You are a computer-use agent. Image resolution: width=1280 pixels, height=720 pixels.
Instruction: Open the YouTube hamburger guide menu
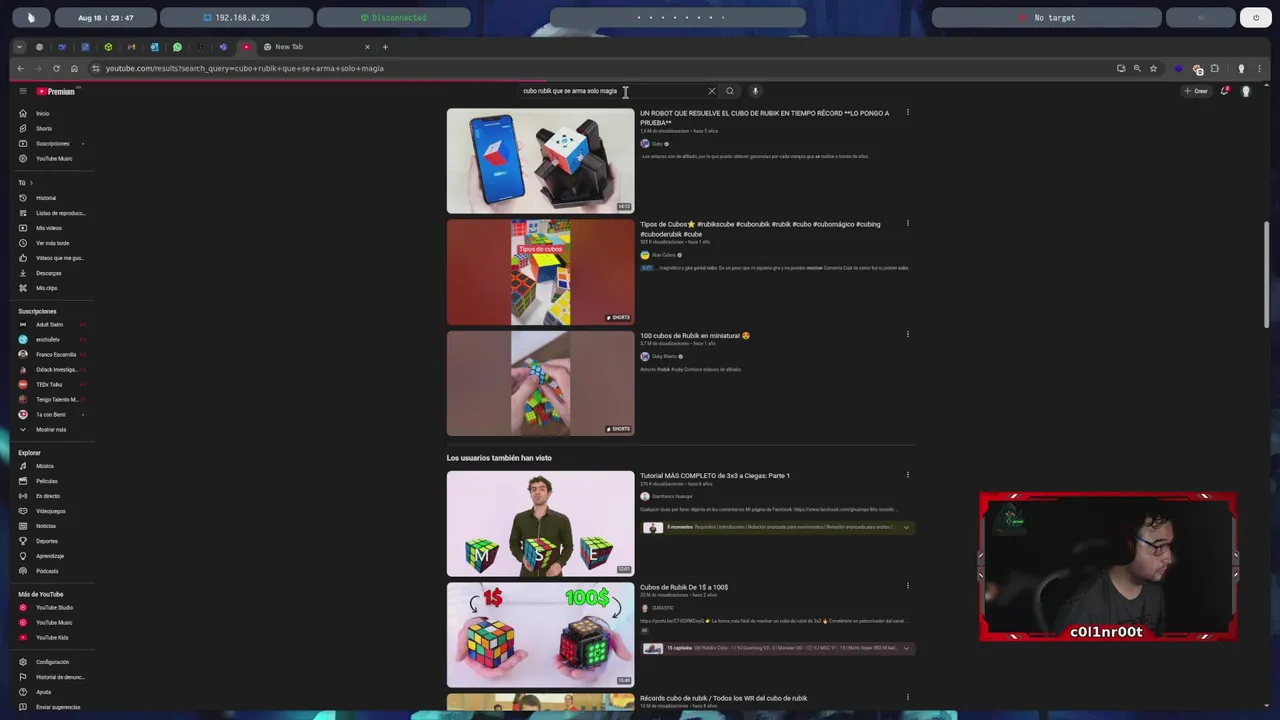[x=22, y=91]
